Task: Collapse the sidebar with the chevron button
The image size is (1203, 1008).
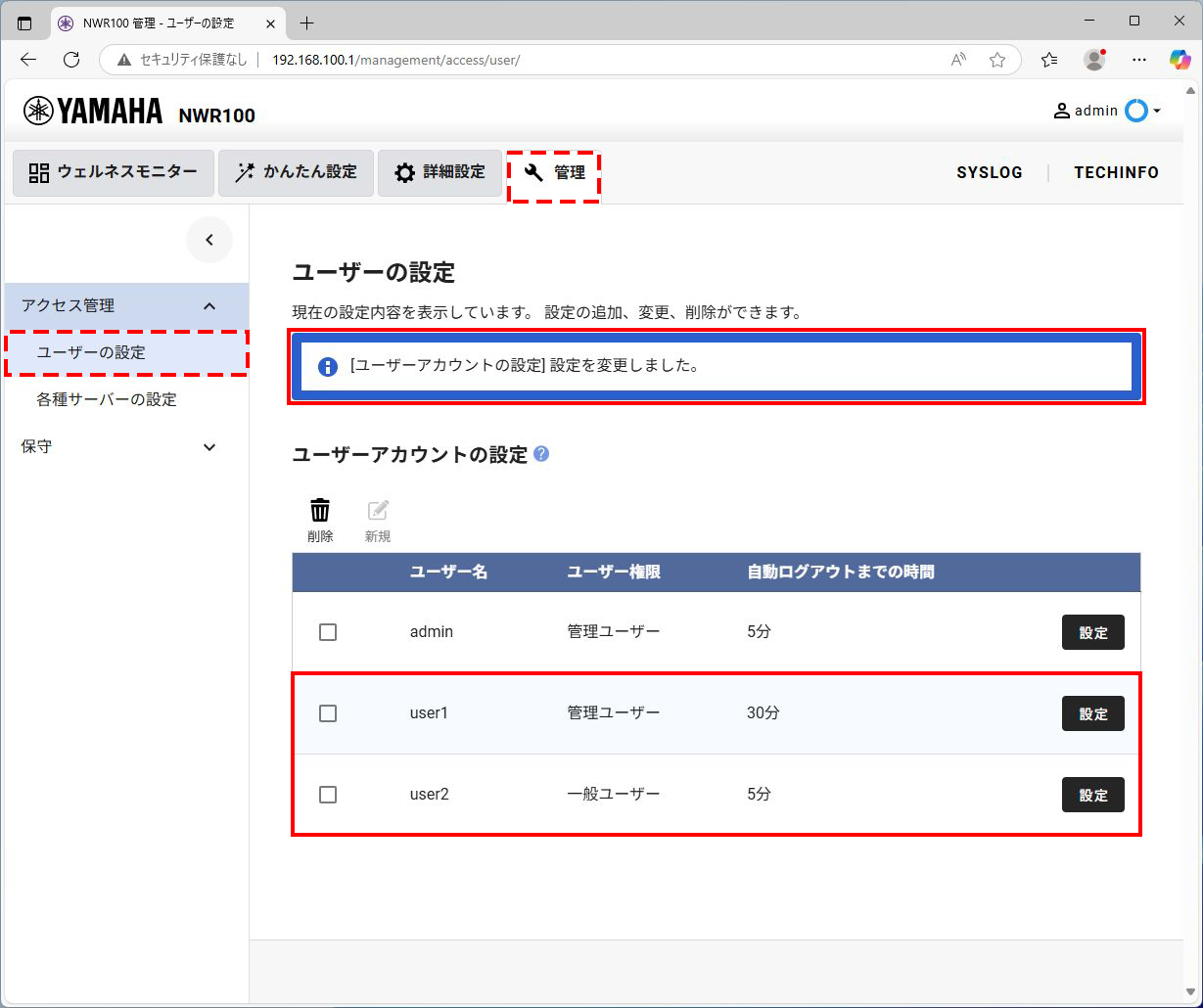Action: [209, 240]
